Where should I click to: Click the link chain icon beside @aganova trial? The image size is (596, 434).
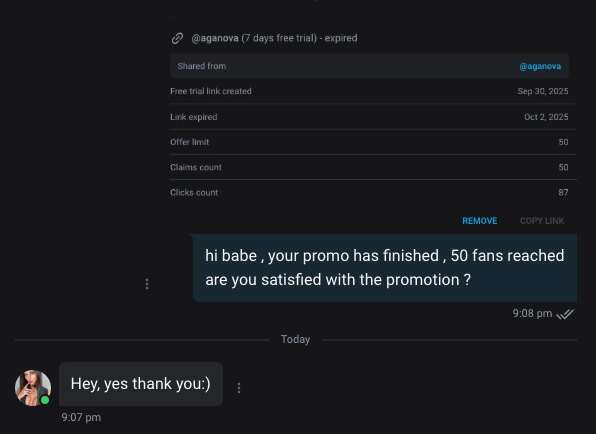(x=177, y=38)
